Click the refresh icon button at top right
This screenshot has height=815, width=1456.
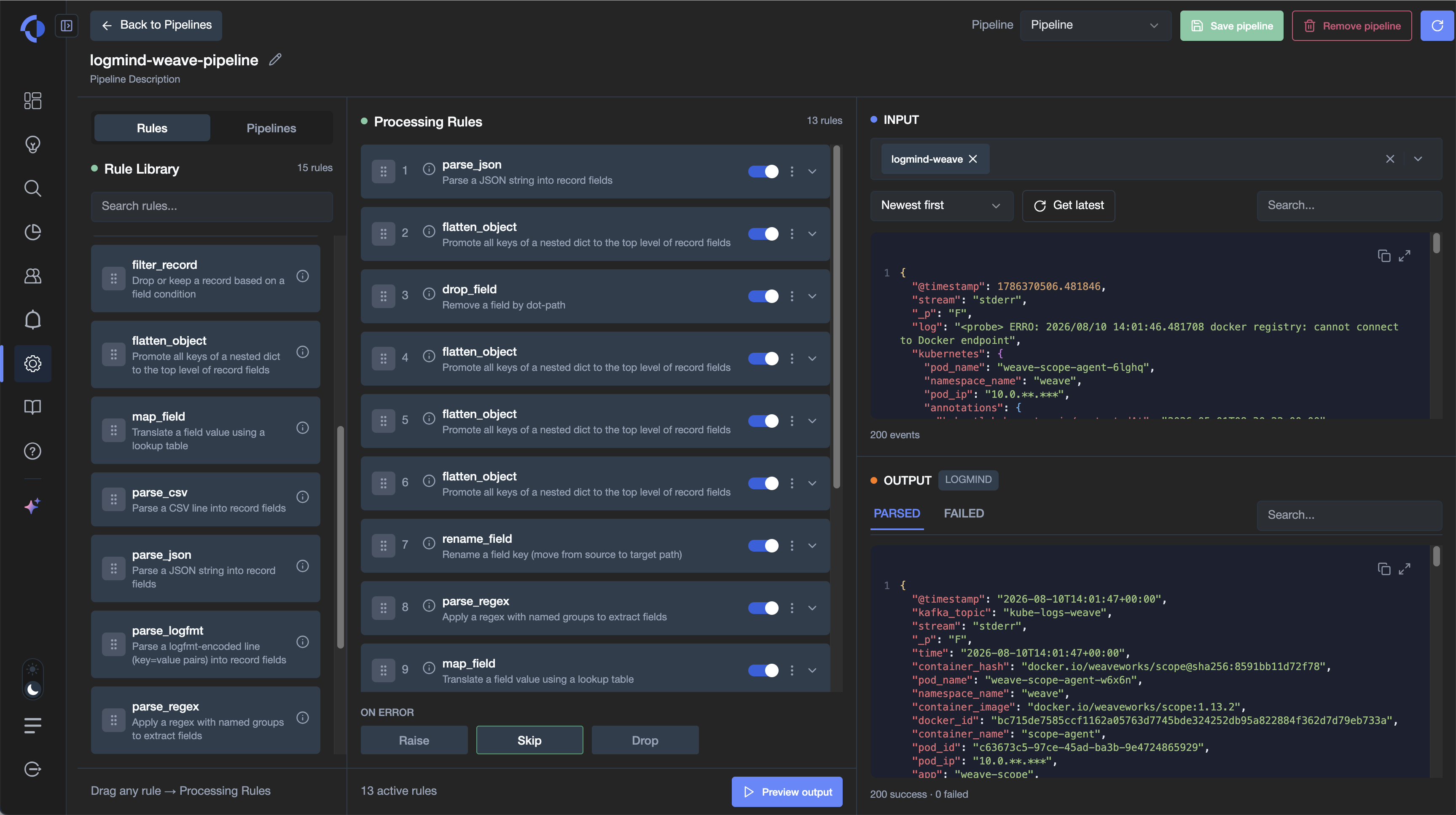(1437, 25)
